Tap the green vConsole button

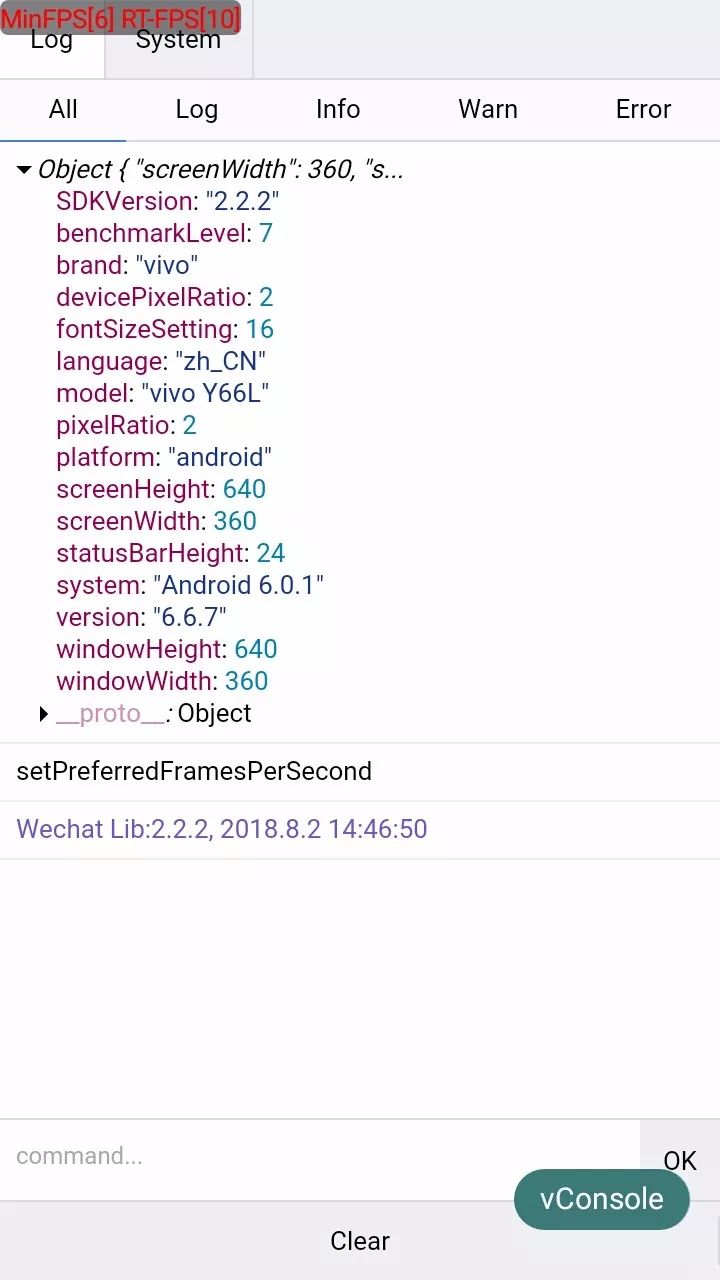tap(602, 1199)
